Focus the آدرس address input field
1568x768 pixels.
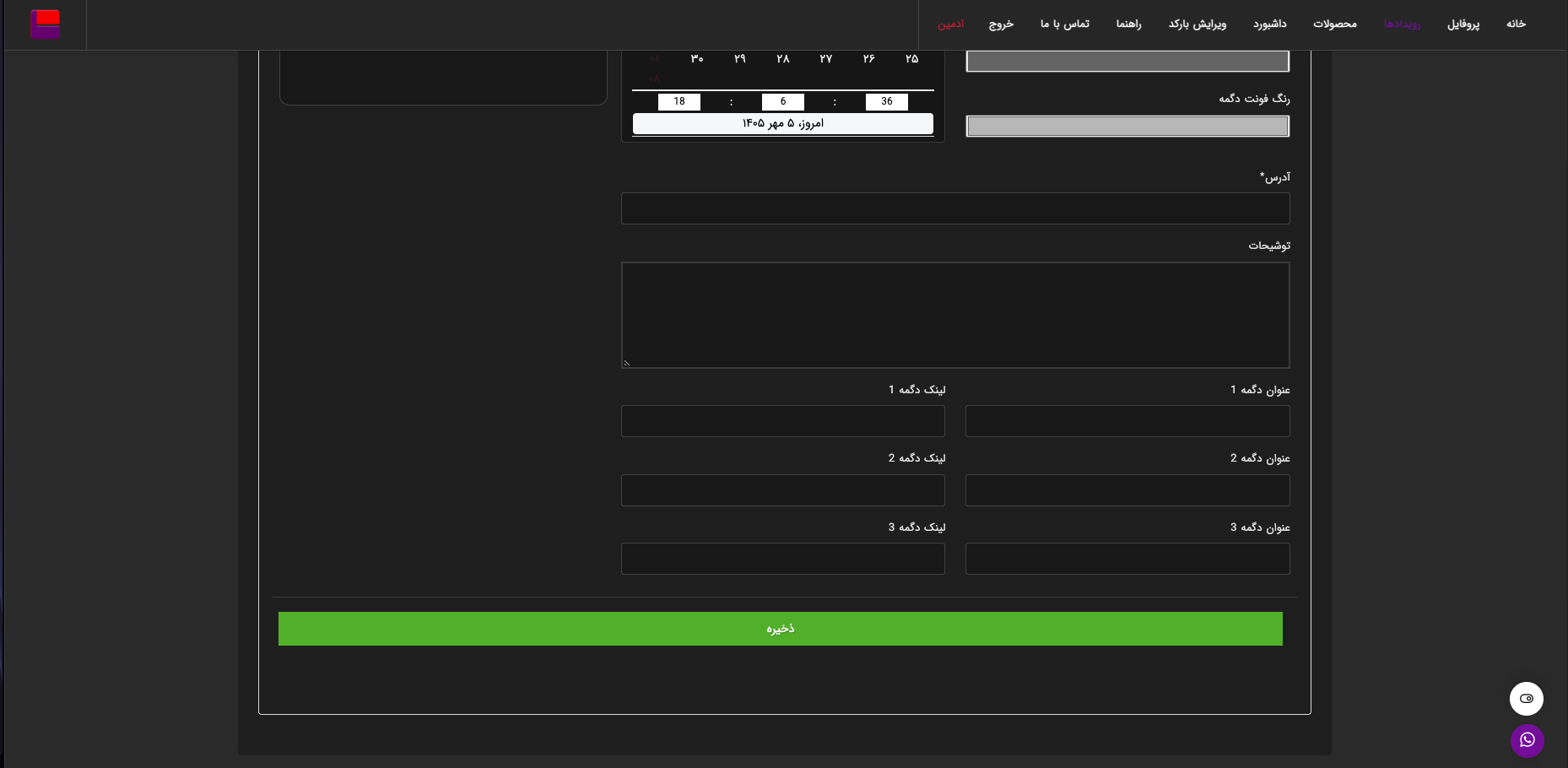[x=955, y=208]
